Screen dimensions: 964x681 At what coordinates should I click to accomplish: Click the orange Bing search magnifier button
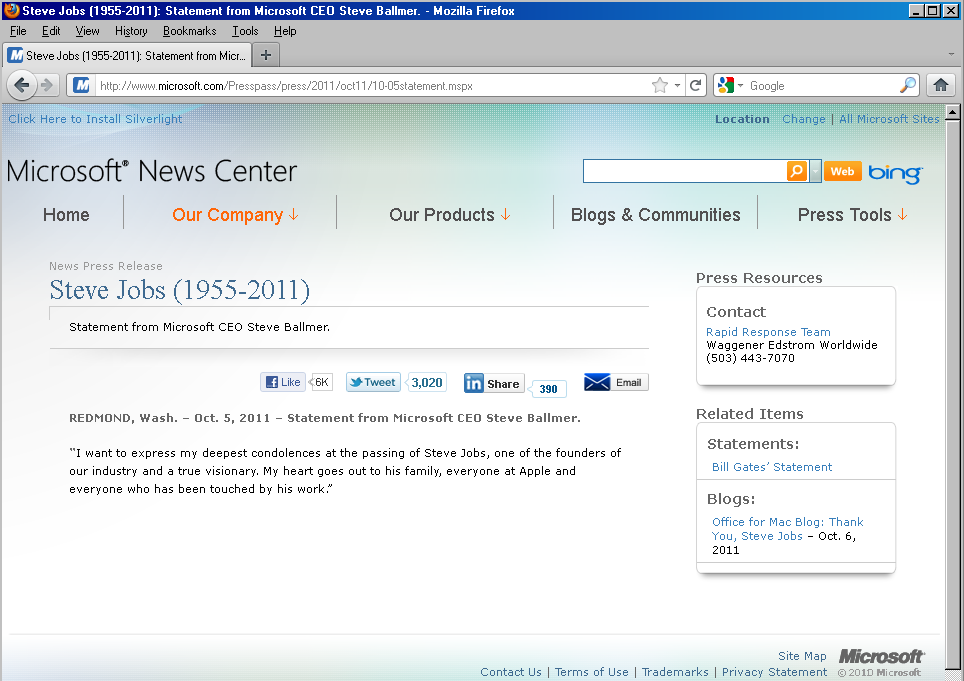(x=797, y=171)
